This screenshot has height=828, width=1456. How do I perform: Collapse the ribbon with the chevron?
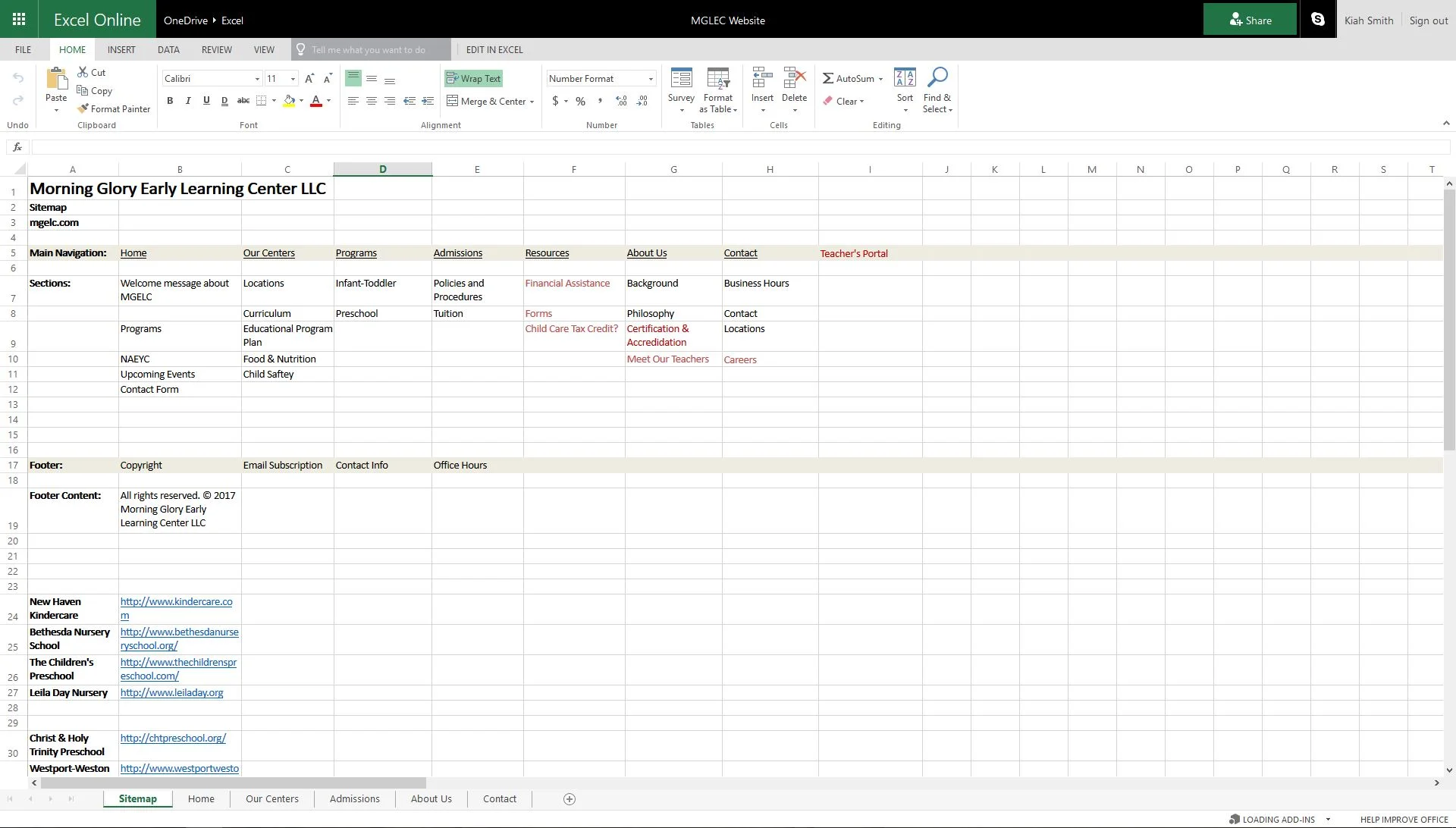(1445, 123)
